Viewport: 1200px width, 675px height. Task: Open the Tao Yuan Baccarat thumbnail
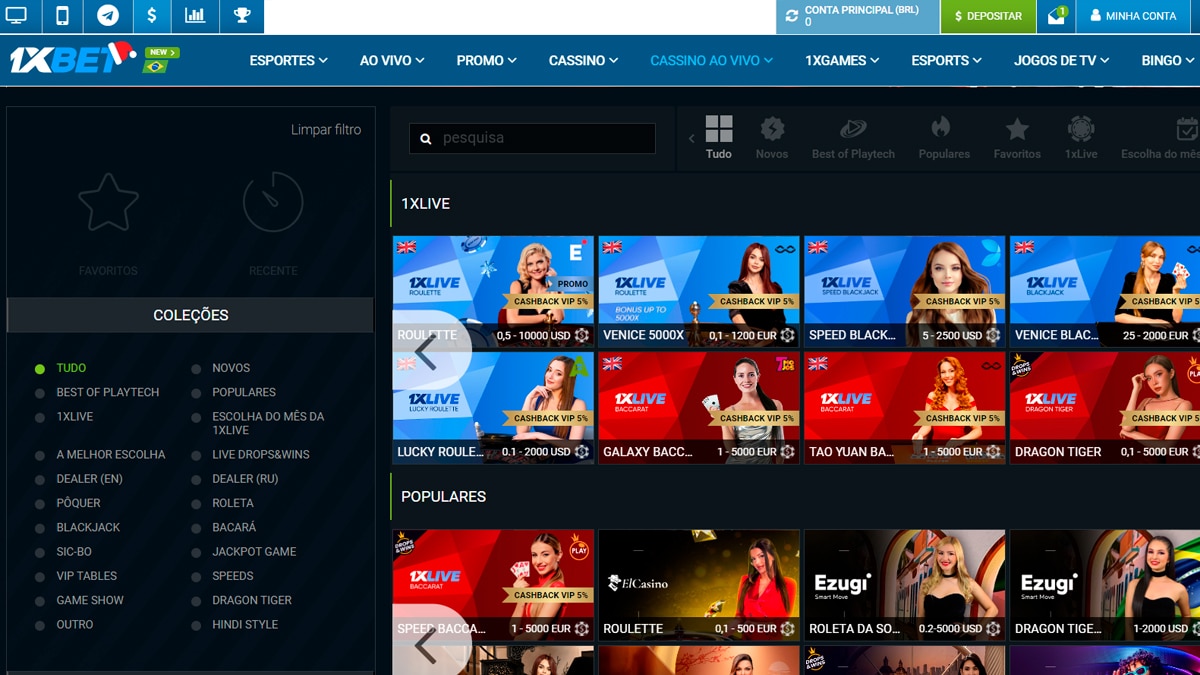tap(904, 407)
